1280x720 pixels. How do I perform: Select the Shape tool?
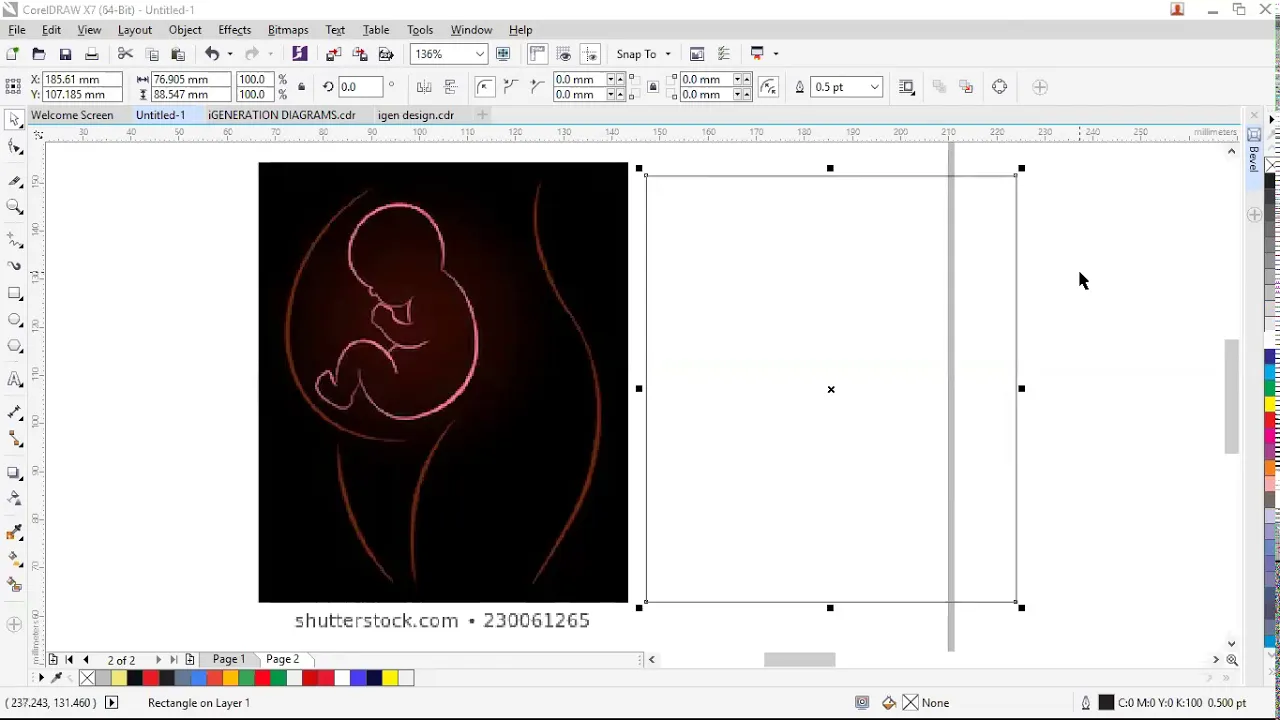14,148
